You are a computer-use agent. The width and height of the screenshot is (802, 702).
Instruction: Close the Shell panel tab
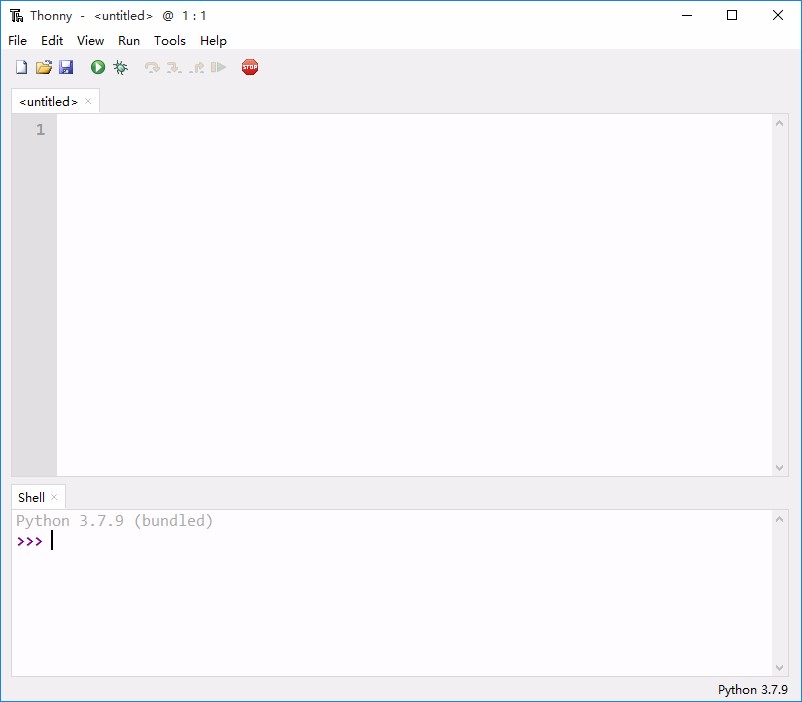54,497
